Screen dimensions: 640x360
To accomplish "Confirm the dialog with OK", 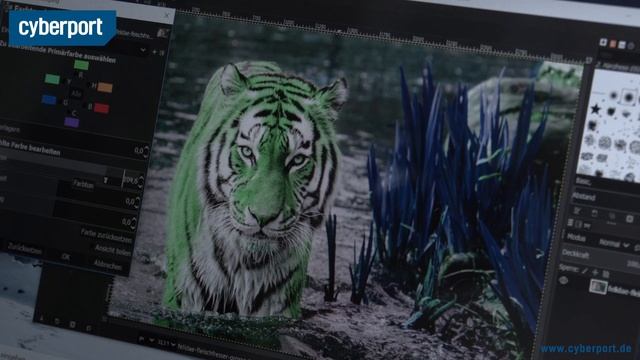I will coord(65,257).
